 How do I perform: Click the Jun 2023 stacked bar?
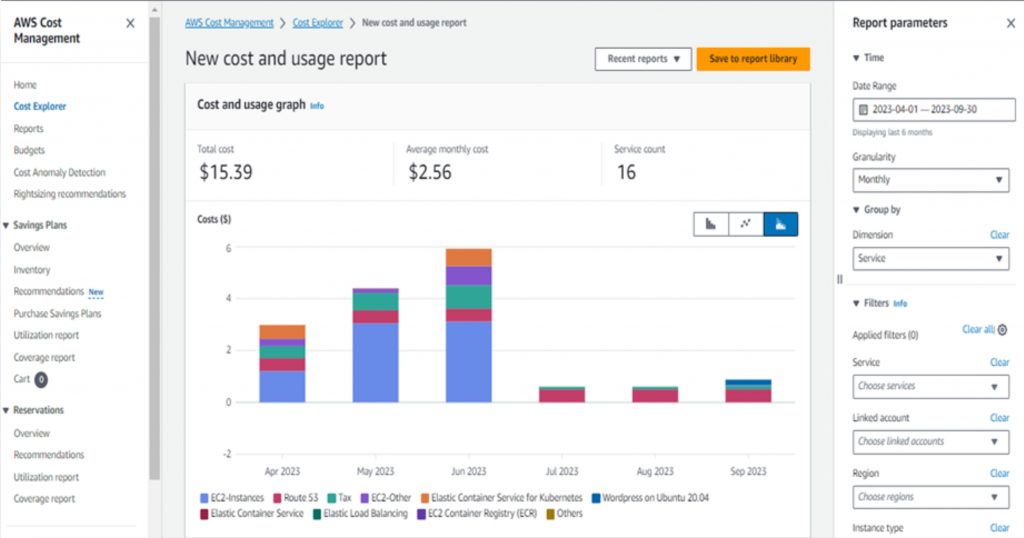click(x=469, y=325)
